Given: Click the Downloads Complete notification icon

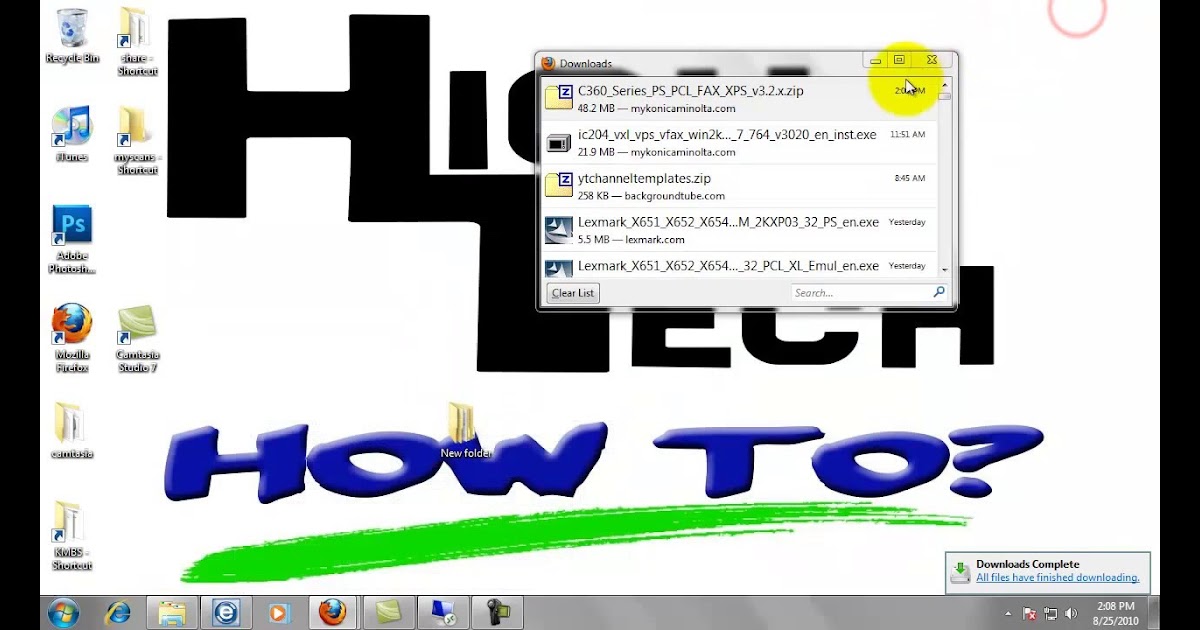Looking at the screenshot, I should [960, 571].
